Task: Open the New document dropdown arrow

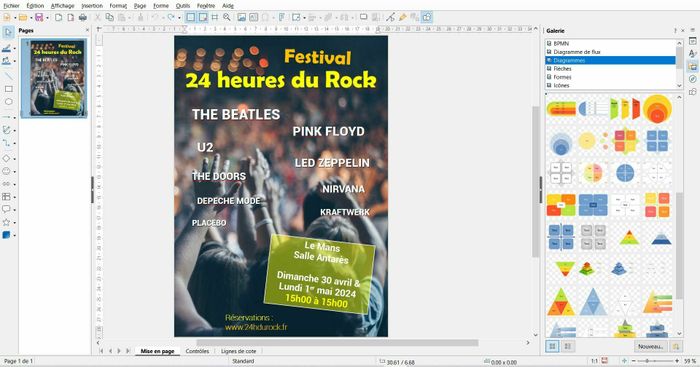Action: tap(15, 17)
